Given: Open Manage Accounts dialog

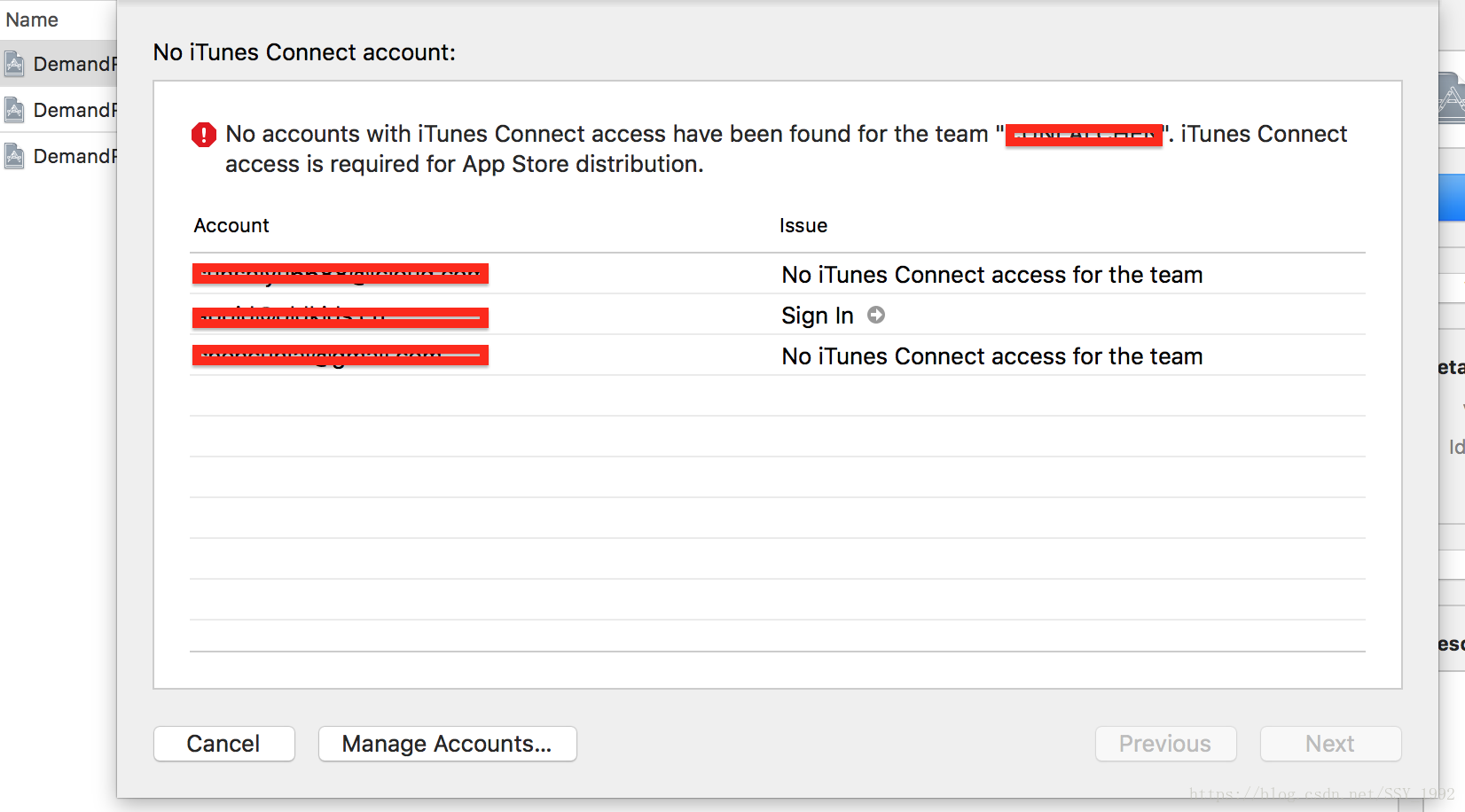Looking at the screenshot, I should pos(447,744).
